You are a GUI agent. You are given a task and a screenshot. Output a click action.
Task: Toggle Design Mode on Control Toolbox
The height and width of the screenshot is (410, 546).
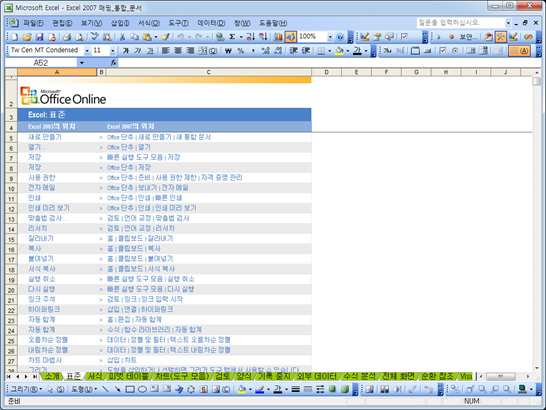click(x=365, y=37)
